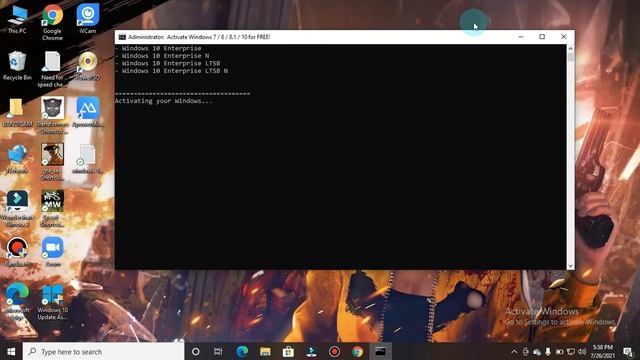
Task: Select the Network desktop icon
Action: click(17, 159)
